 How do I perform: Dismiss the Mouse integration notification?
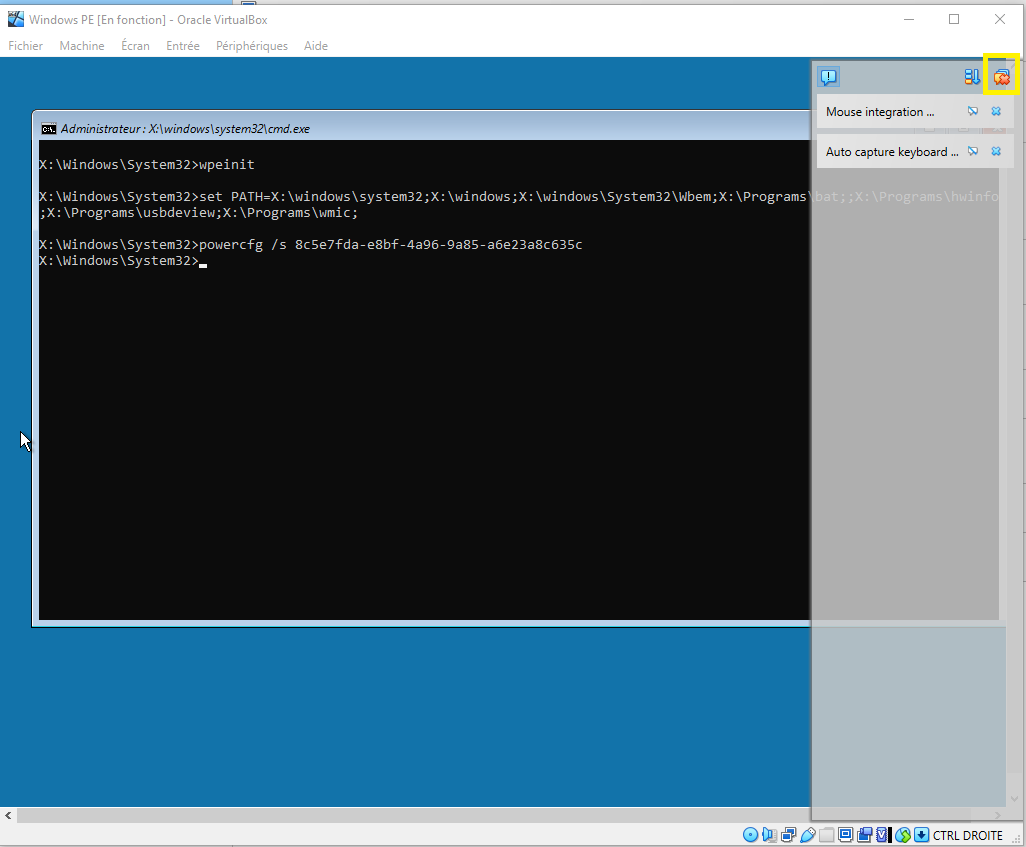click(x=996, y=112)
